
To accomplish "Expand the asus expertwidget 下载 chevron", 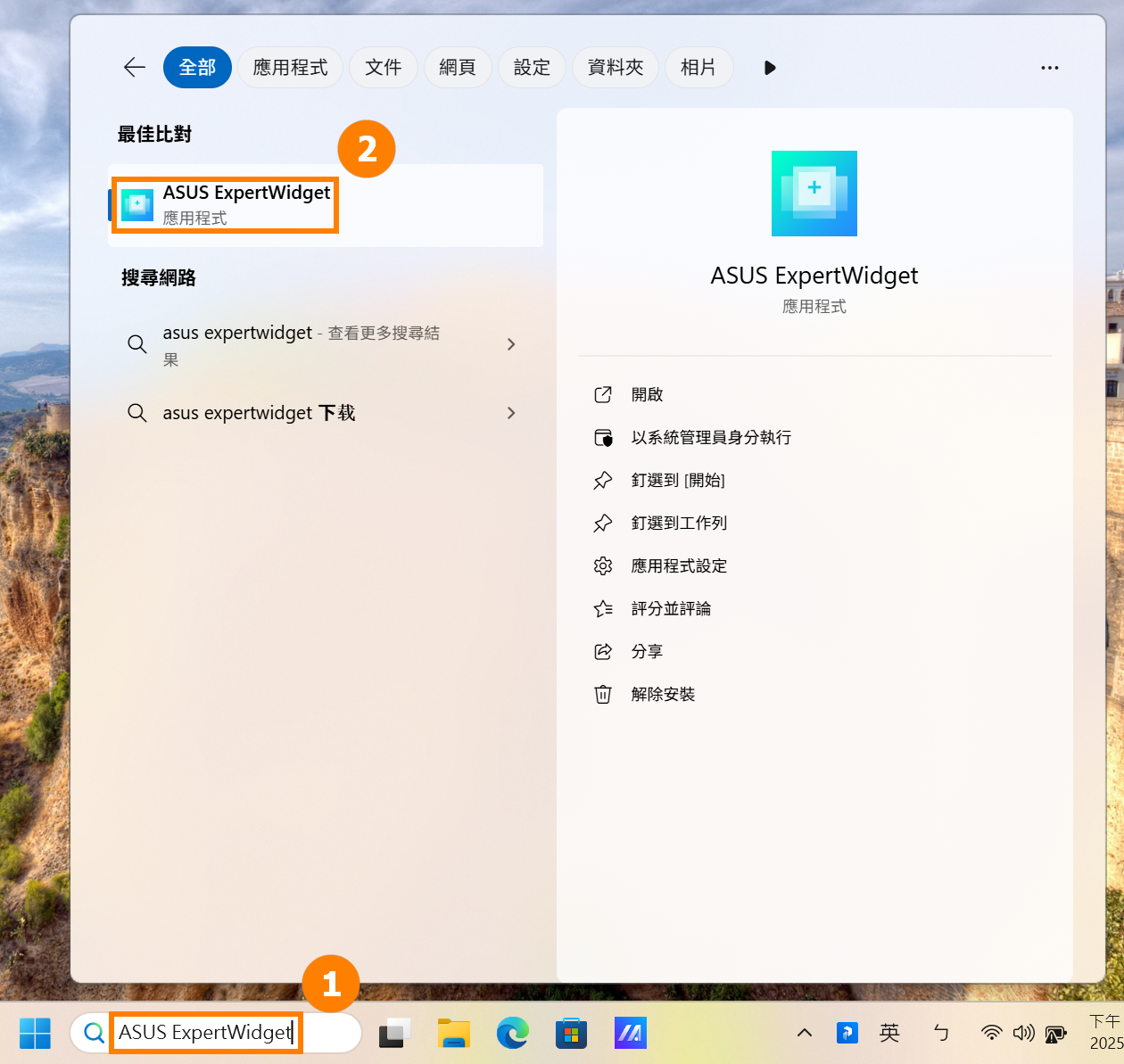I will pos(511,413).
